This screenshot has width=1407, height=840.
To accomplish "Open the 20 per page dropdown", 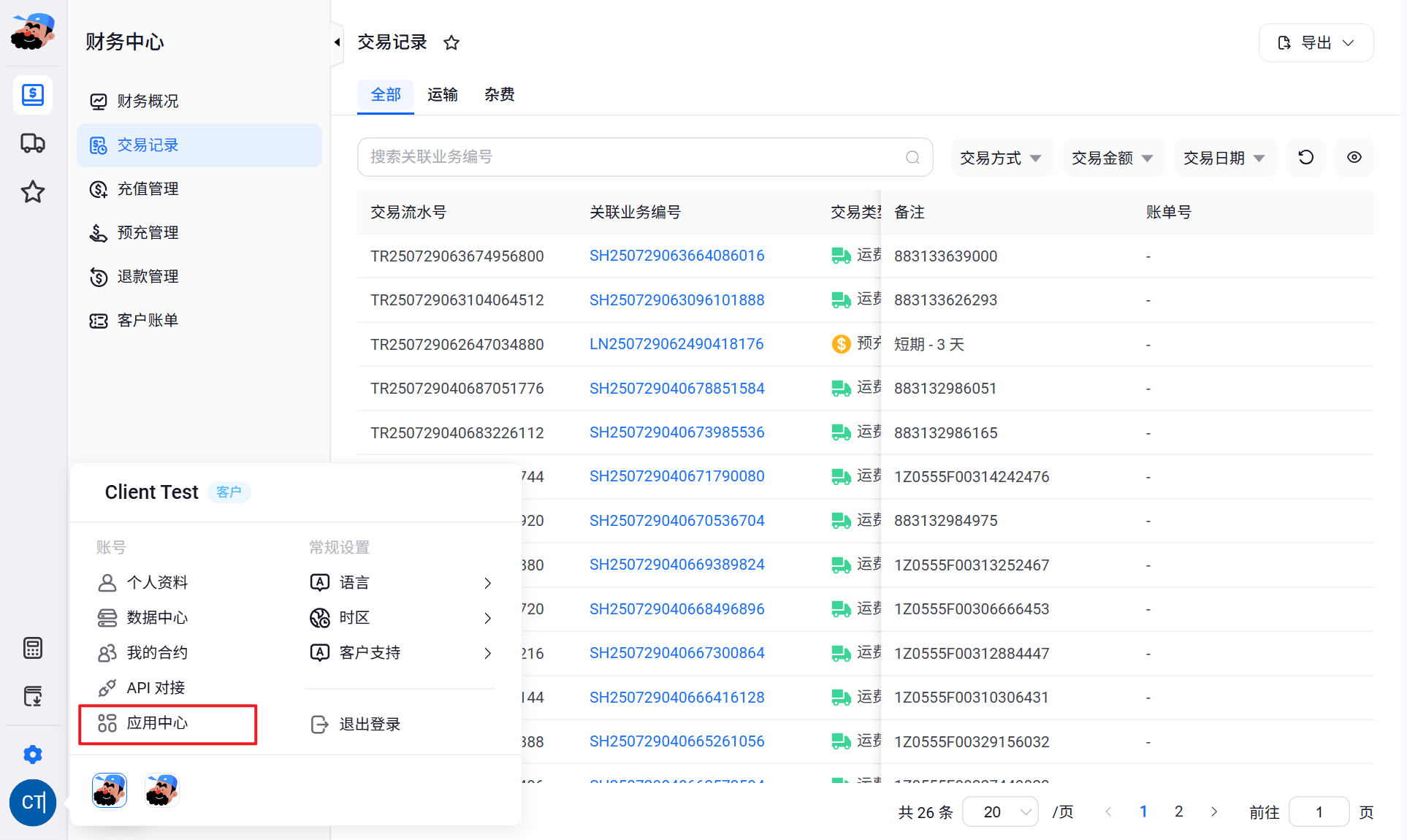I will coord(1000,812).
